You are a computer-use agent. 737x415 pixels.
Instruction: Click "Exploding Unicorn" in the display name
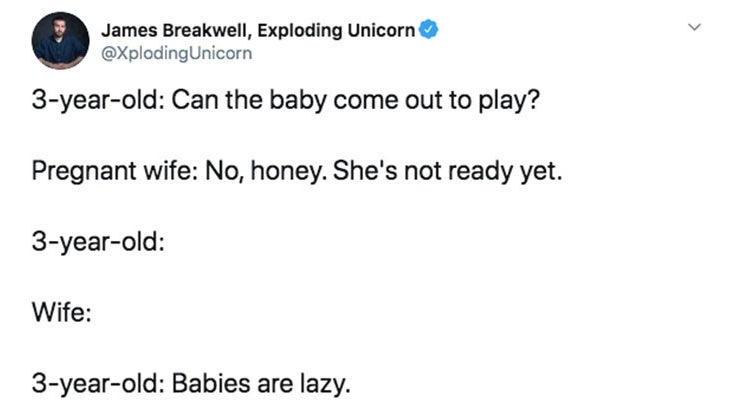(336, 30)
